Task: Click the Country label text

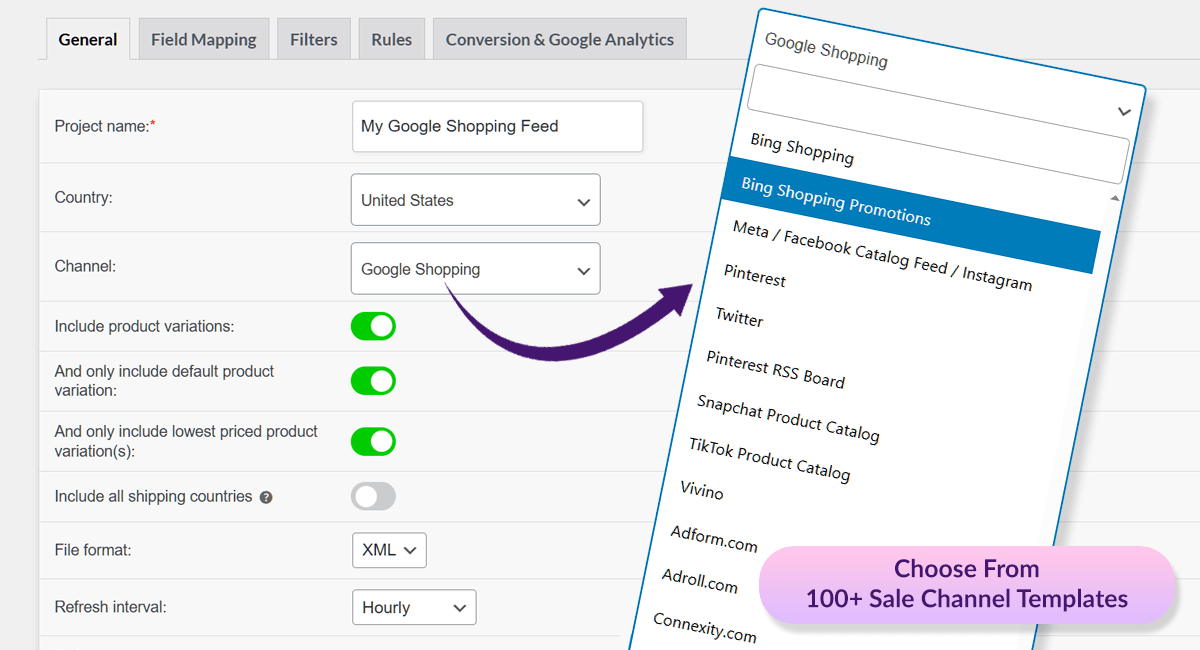Action: pyautogui.click(x=84, y=197)
